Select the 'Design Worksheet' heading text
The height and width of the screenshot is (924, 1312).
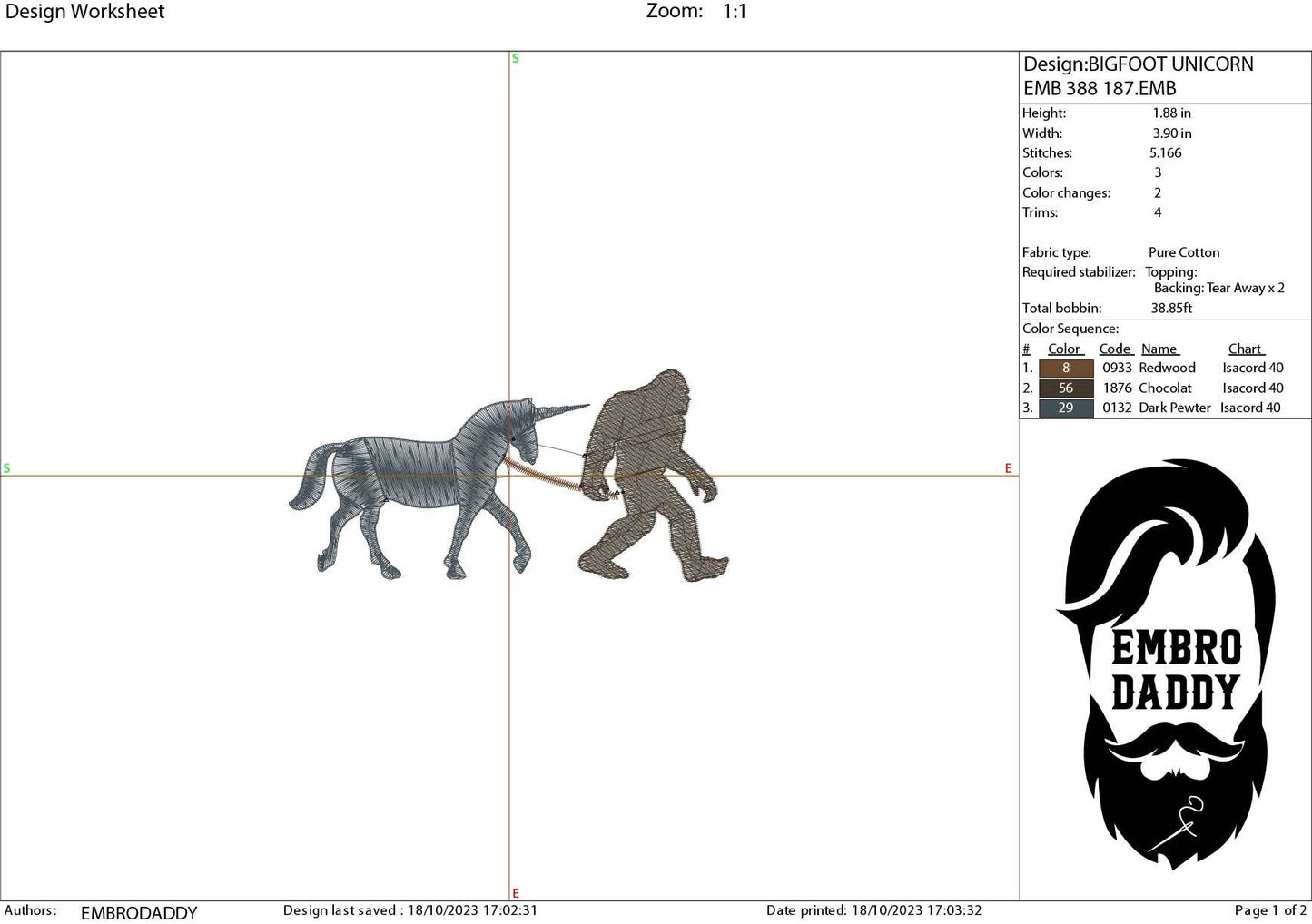click(x=84, y=12)
